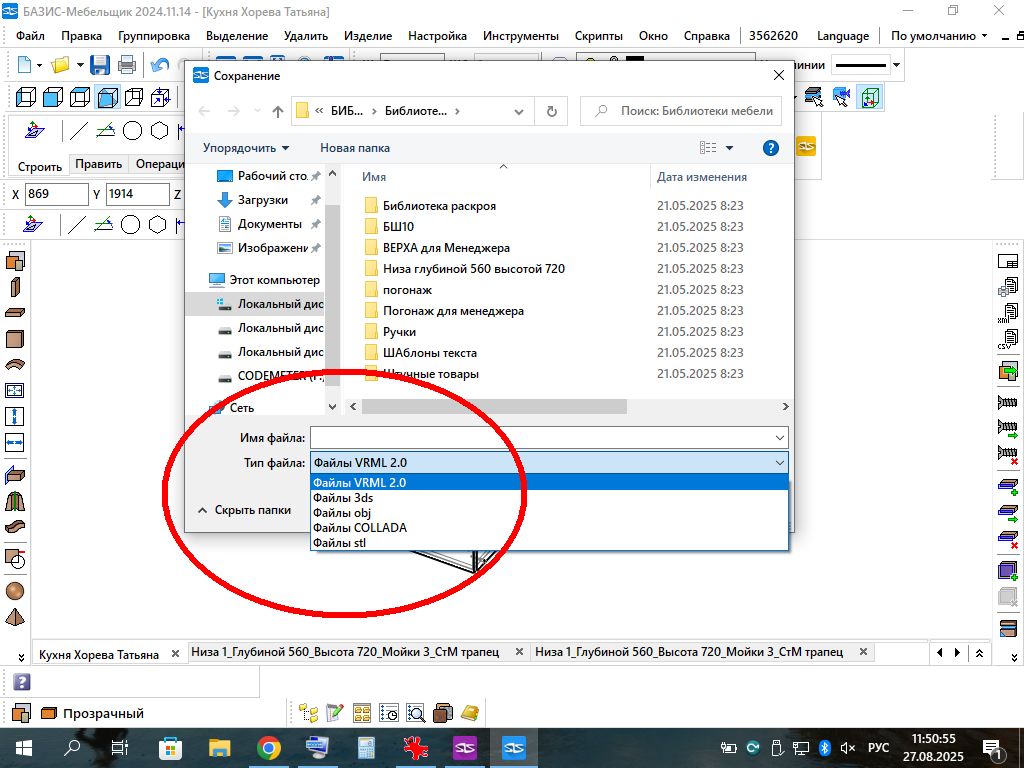Click the structure tree icon in bottom toolbar

pos(308,712)
